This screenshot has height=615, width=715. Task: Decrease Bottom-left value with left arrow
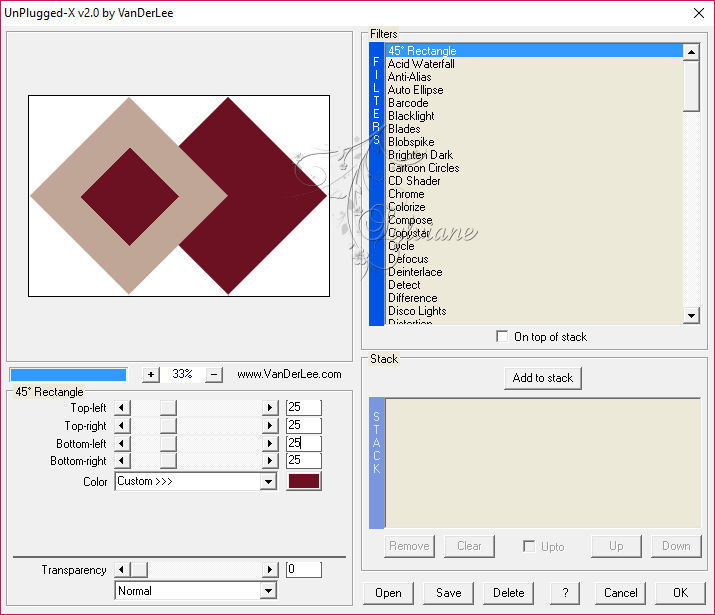tap(122, 443)
